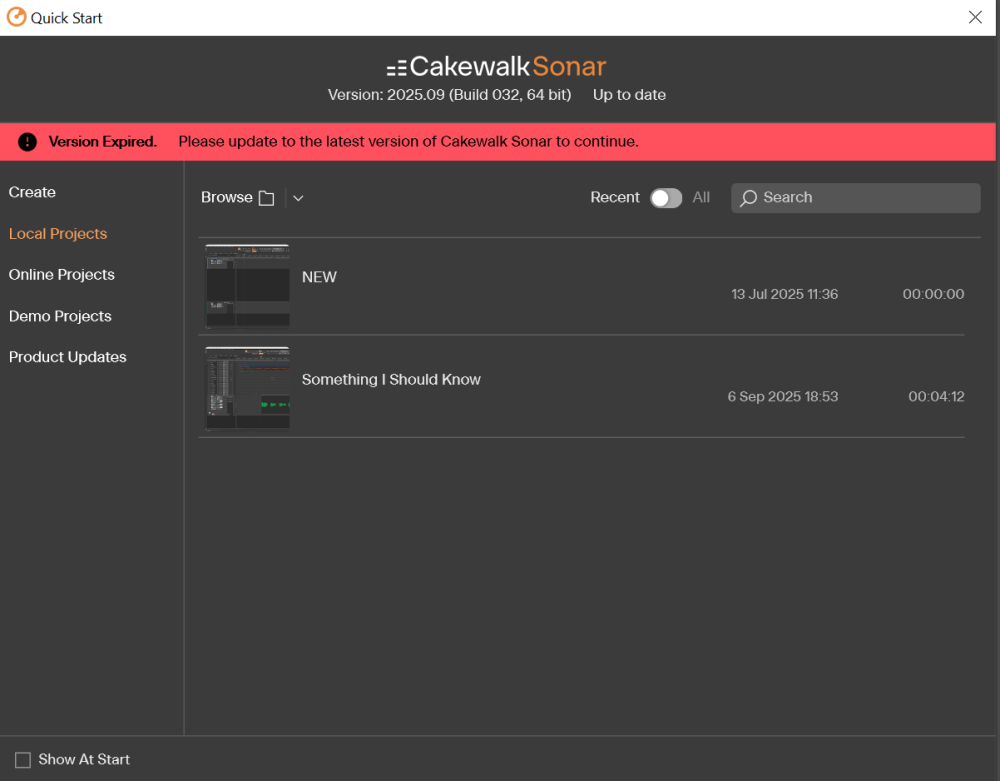Select Local Projects in sidebar
The width and height of the screenshot is (1000, 781).
[58, 234]
